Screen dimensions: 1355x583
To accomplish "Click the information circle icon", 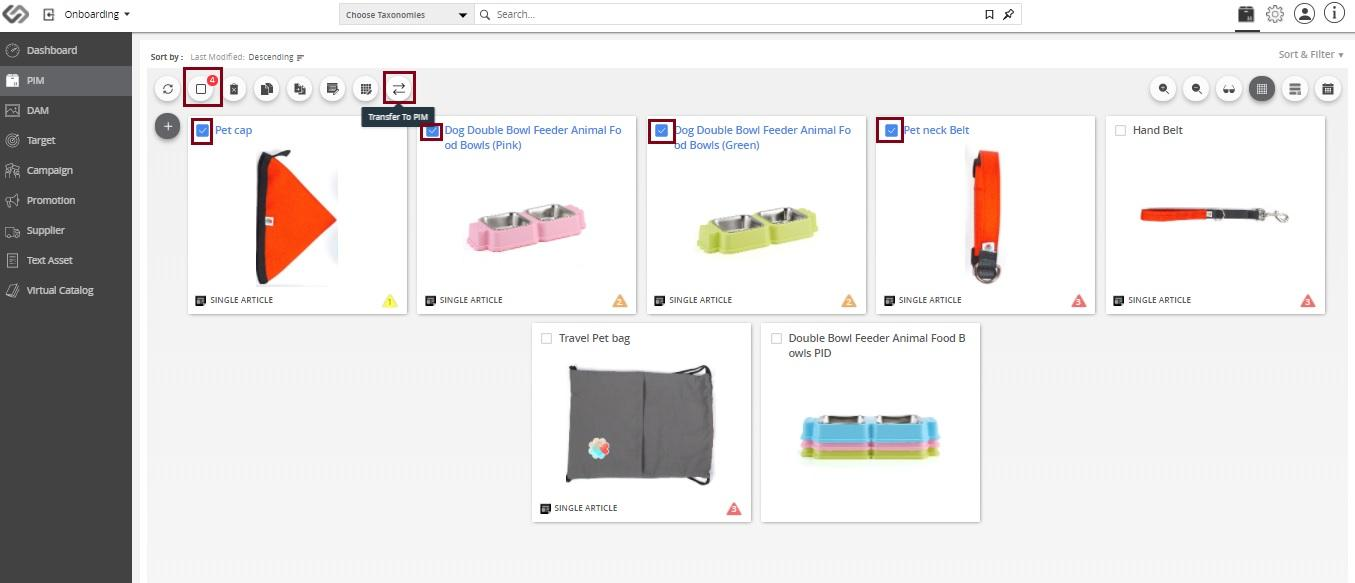I will [x=1334, y=13].
